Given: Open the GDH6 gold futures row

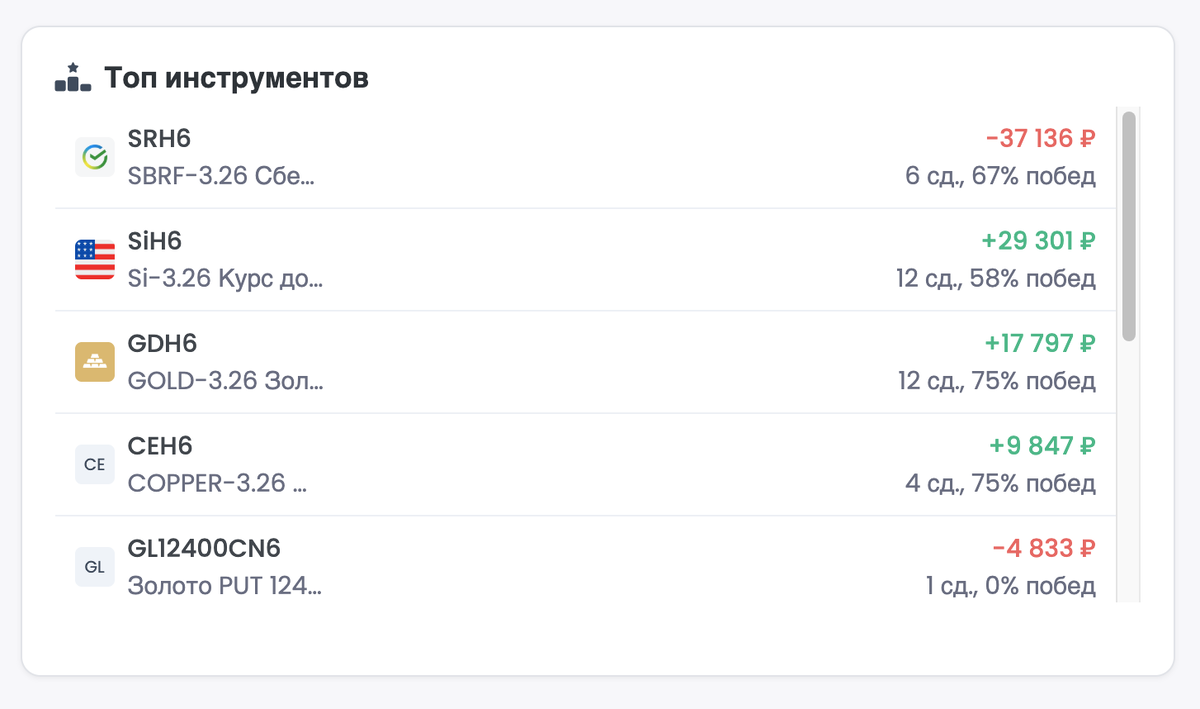Looking at the screenshot, I should click(400, 362).
